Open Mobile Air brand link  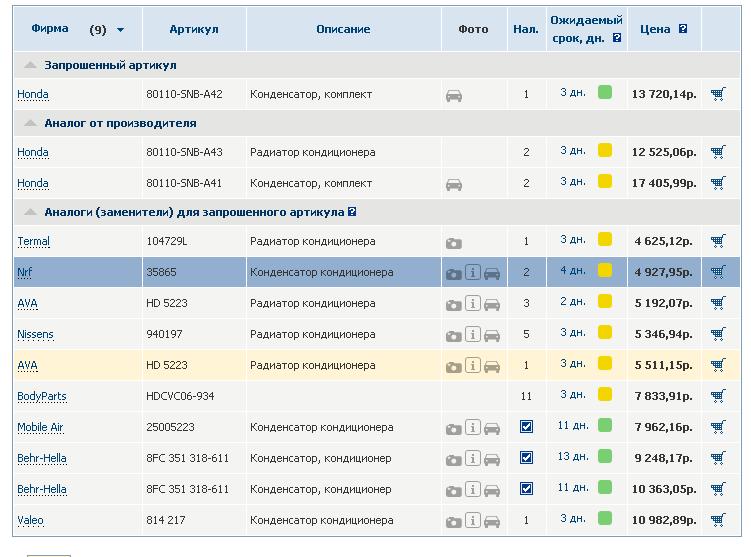point(40,427)
